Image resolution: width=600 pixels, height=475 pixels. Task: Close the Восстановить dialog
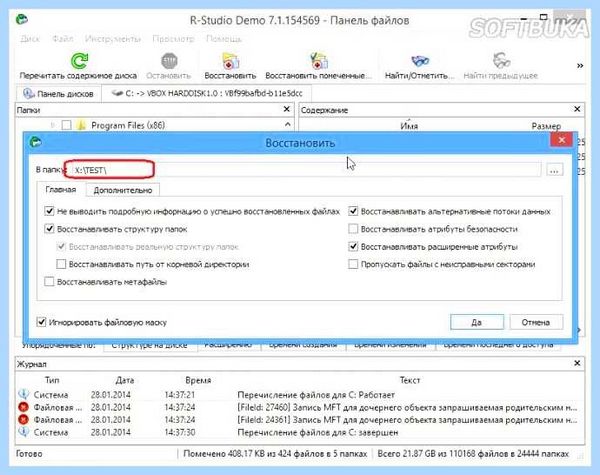coord(561,140)
